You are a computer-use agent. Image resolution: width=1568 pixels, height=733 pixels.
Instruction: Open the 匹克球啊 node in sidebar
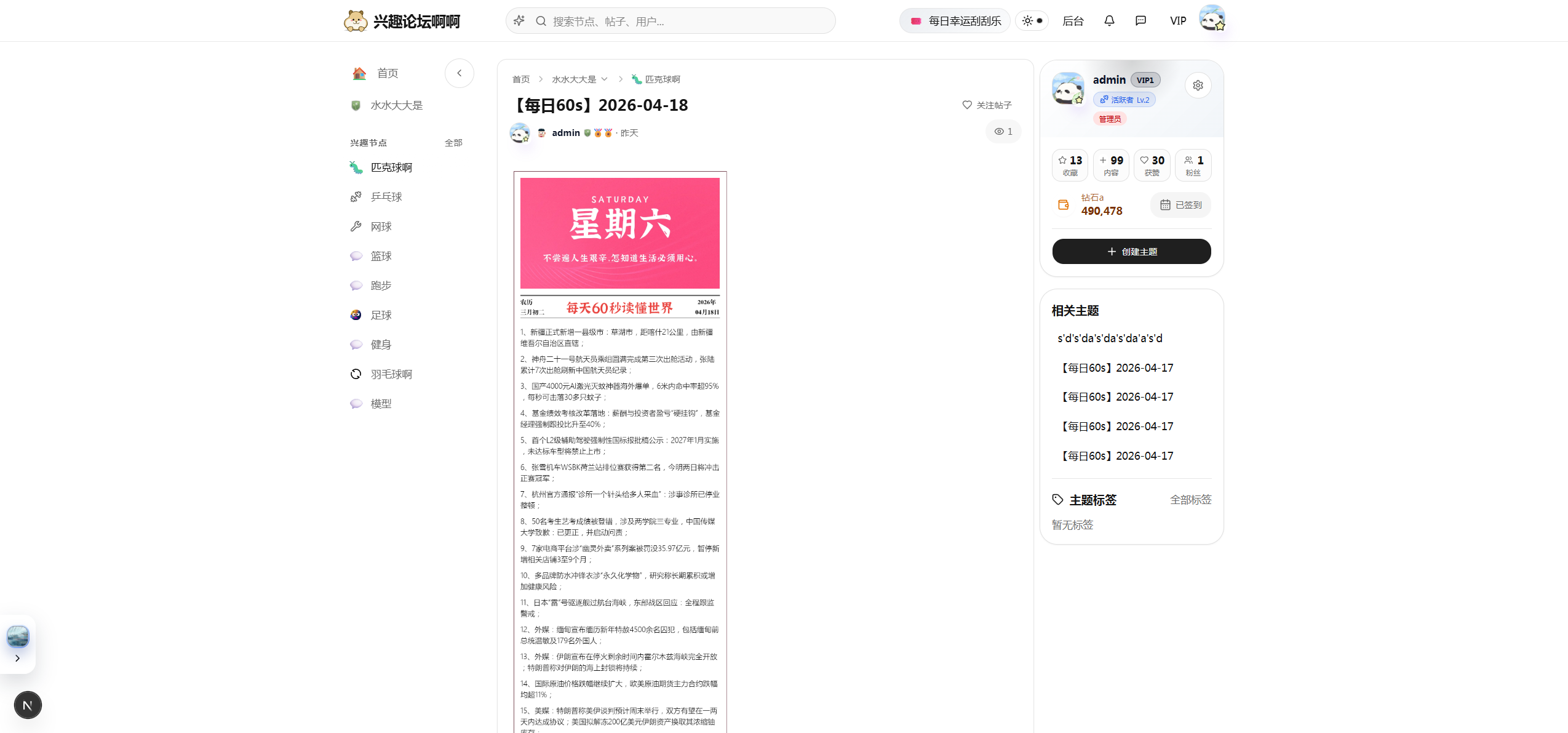[391, 167]
